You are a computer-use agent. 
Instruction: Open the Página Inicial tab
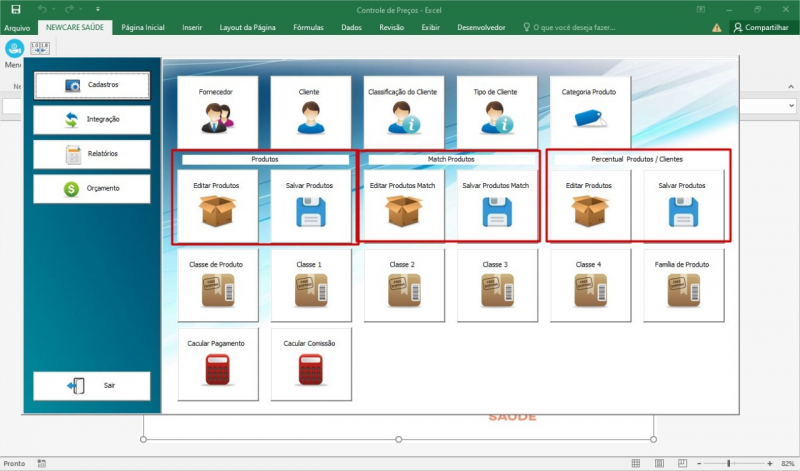pos(142,28)
